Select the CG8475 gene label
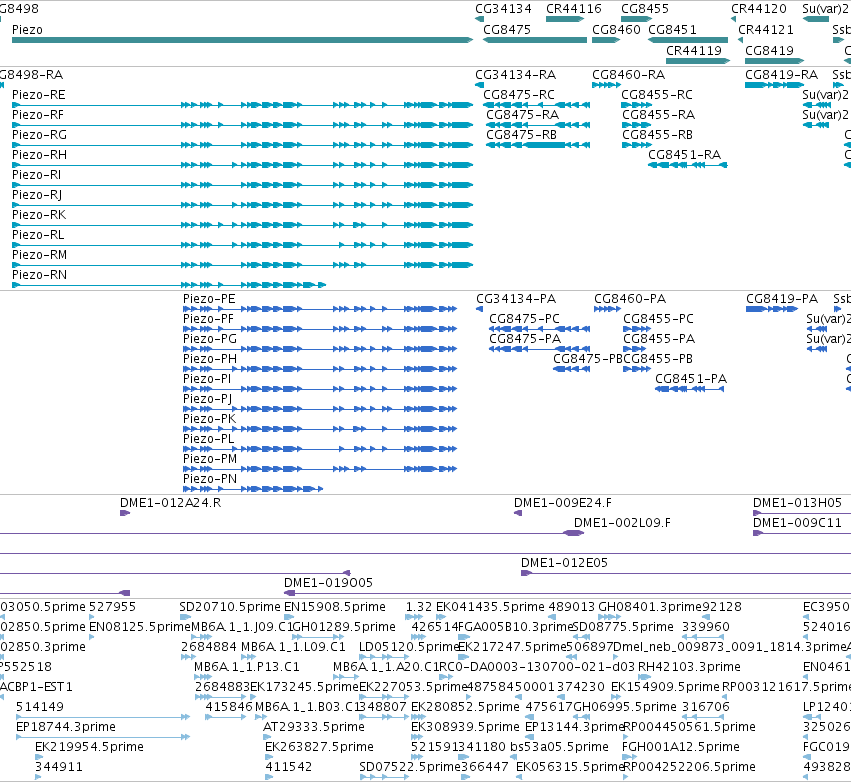 (x=507, y=30)
